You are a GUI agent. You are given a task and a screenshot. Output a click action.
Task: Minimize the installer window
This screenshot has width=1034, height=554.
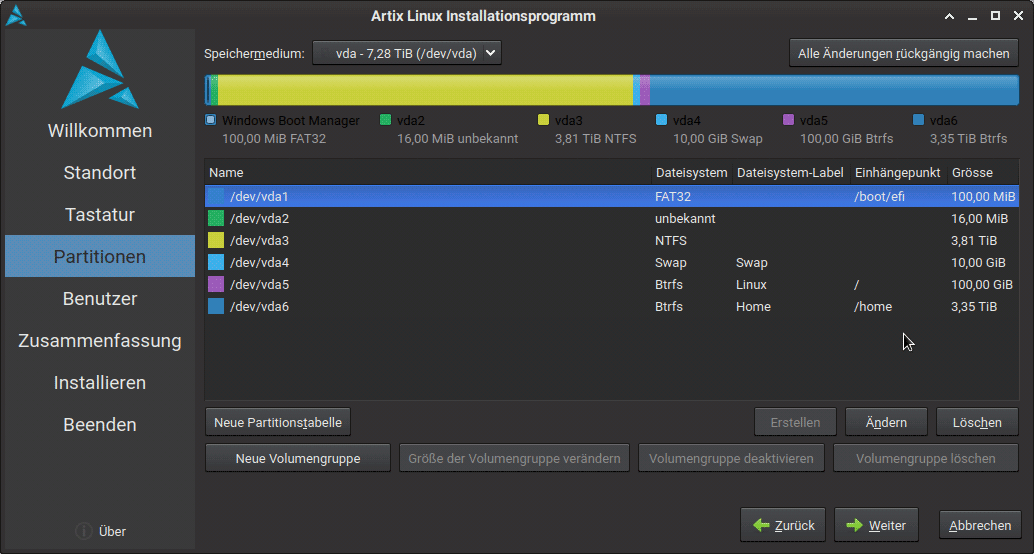[x=973, y=16]
